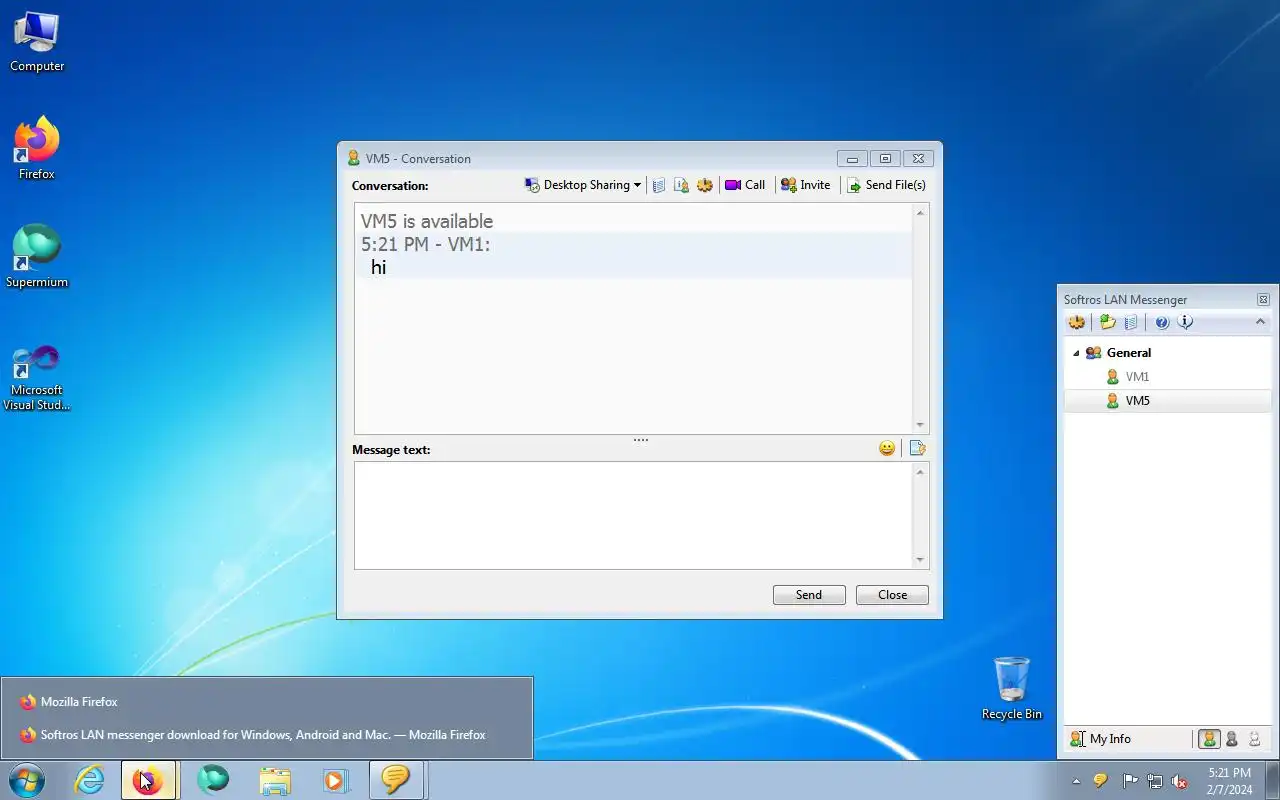Open settings gear icon in conversation toolbar
Viewport: 1280px width, 800px height.
pos(704,185)
